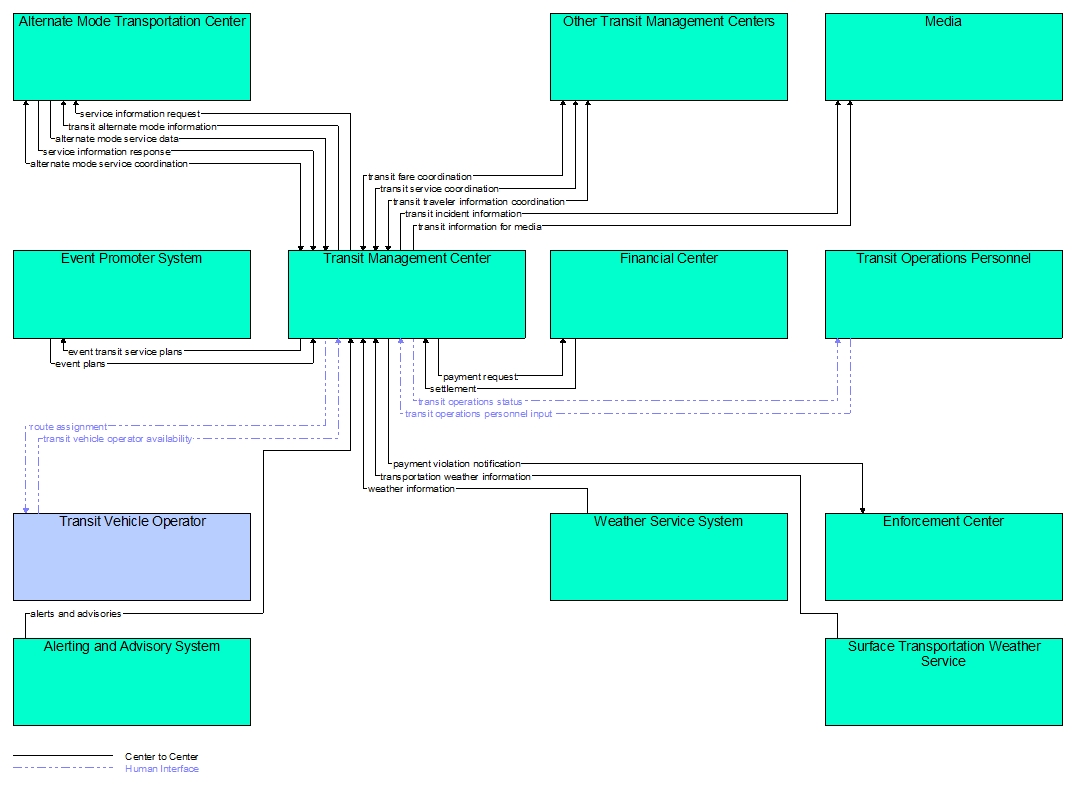Select 'transit service coordination' label
Viewport: 1073px width, 787px height.
[x=439, y=189]
